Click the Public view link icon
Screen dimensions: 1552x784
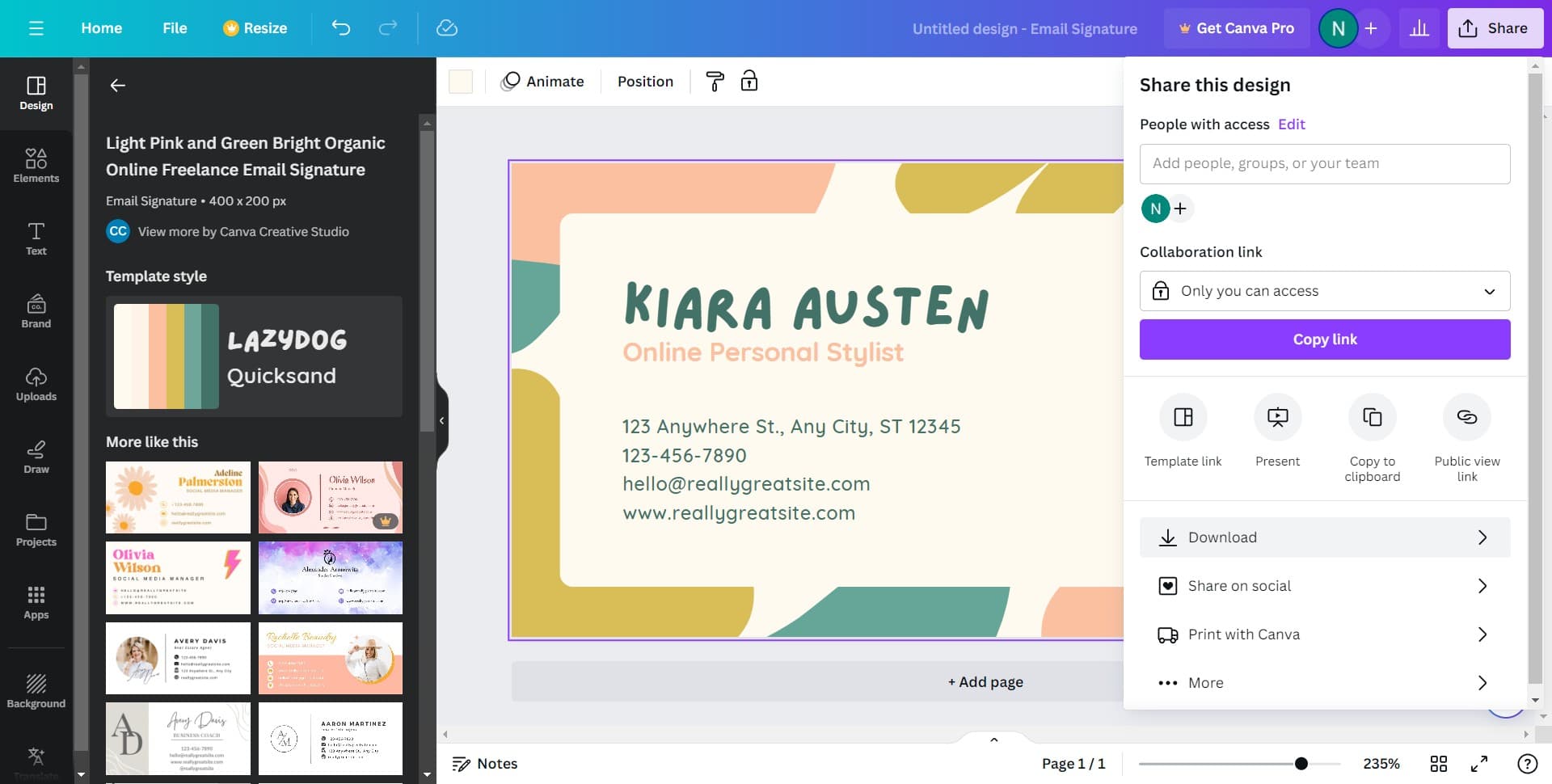[1466, 417]
